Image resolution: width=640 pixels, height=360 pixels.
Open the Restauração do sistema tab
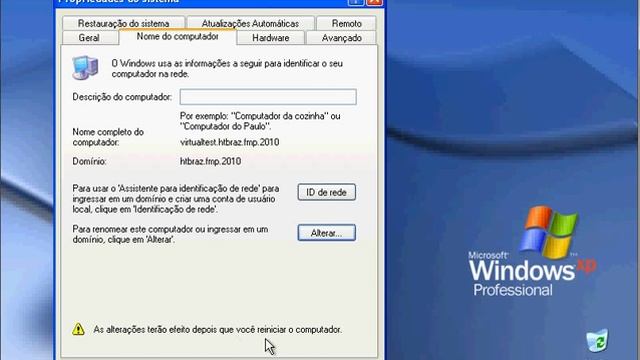tap(123, 23)
